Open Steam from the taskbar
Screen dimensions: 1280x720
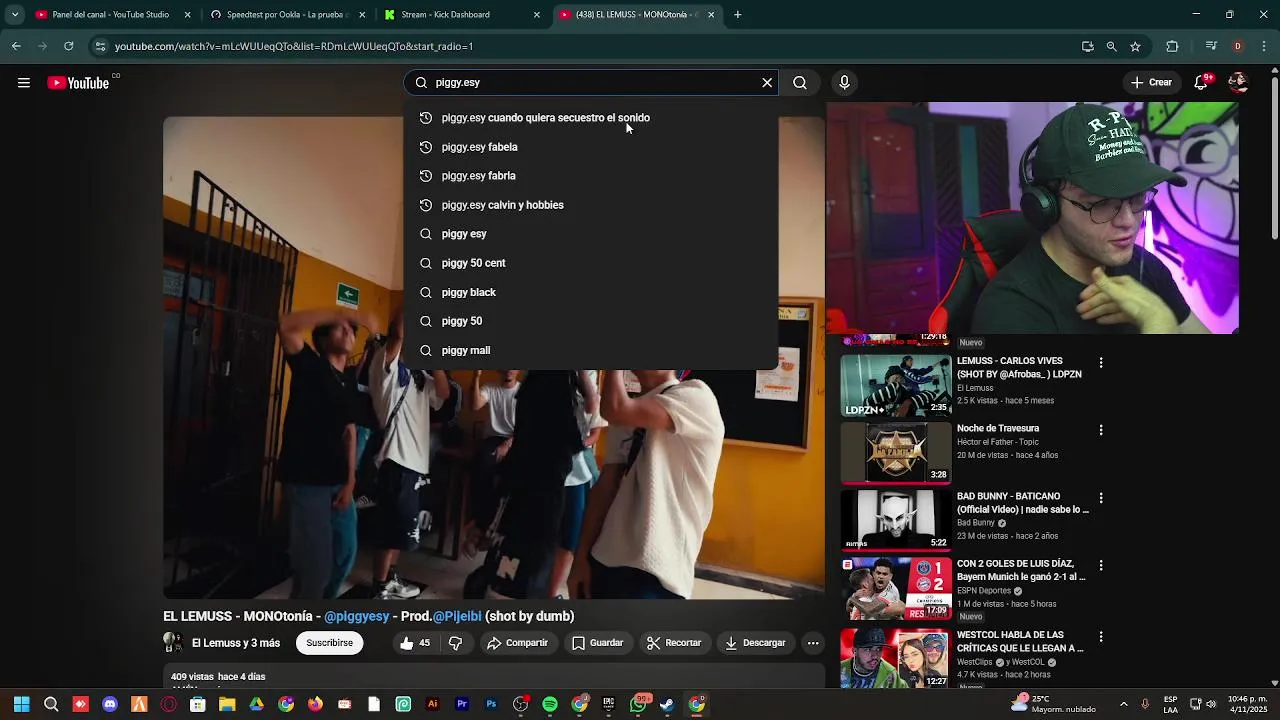667,705
